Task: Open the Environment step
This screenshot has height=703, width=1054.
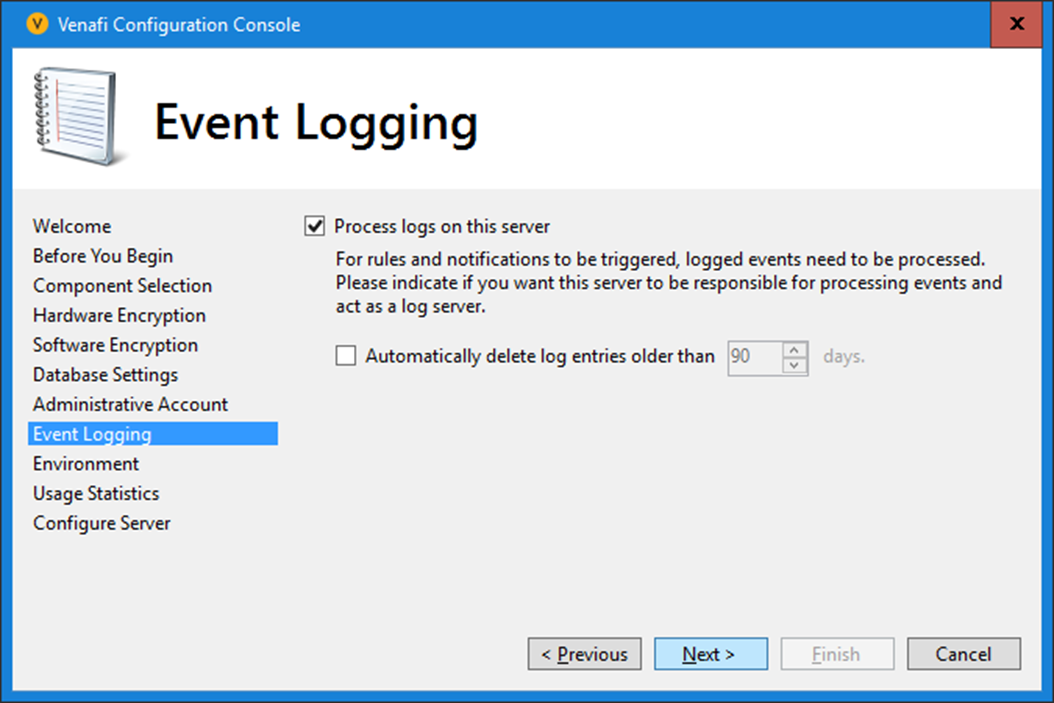Action: 86,464
